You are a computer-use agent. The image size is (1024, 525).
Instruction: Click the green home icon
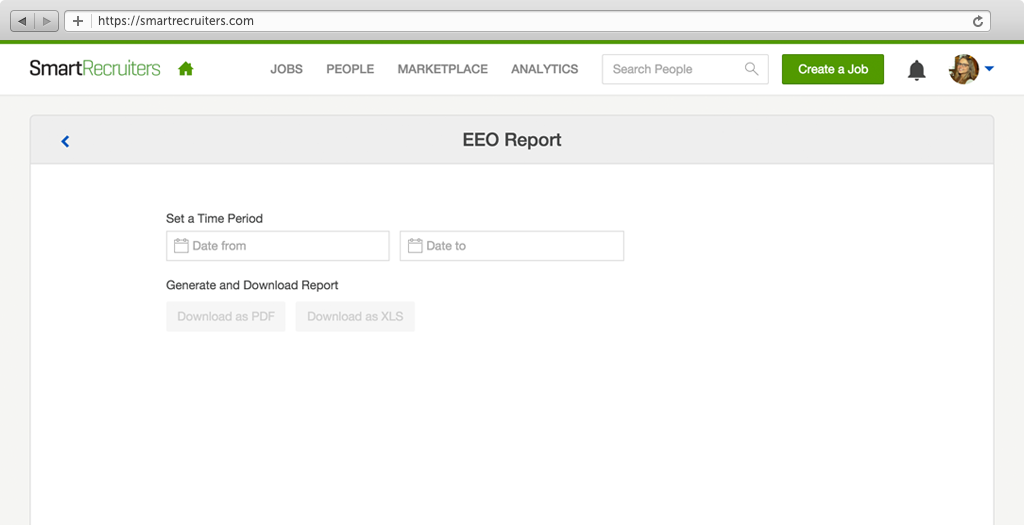[x=185, y=69]
